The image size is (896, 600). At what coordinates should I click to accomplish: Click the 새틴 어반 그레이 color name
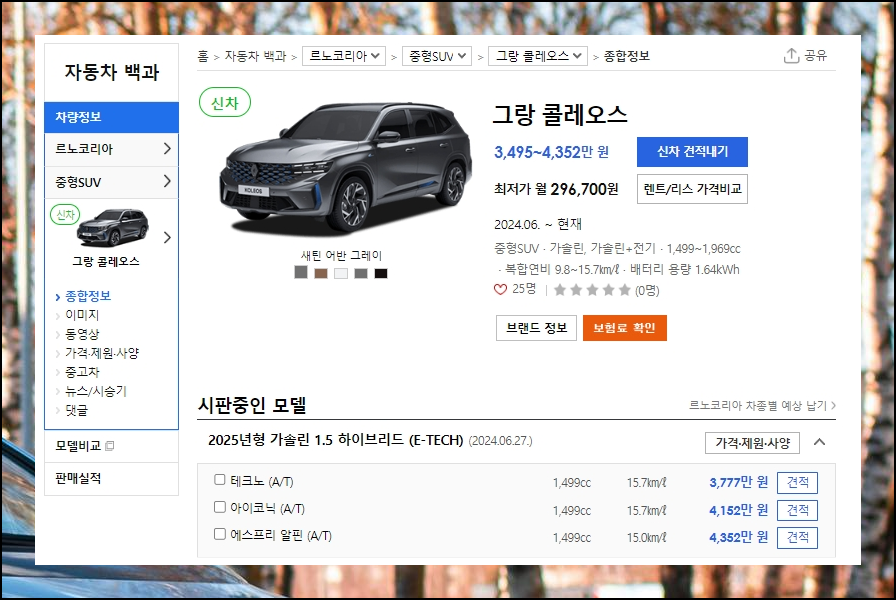341,255
